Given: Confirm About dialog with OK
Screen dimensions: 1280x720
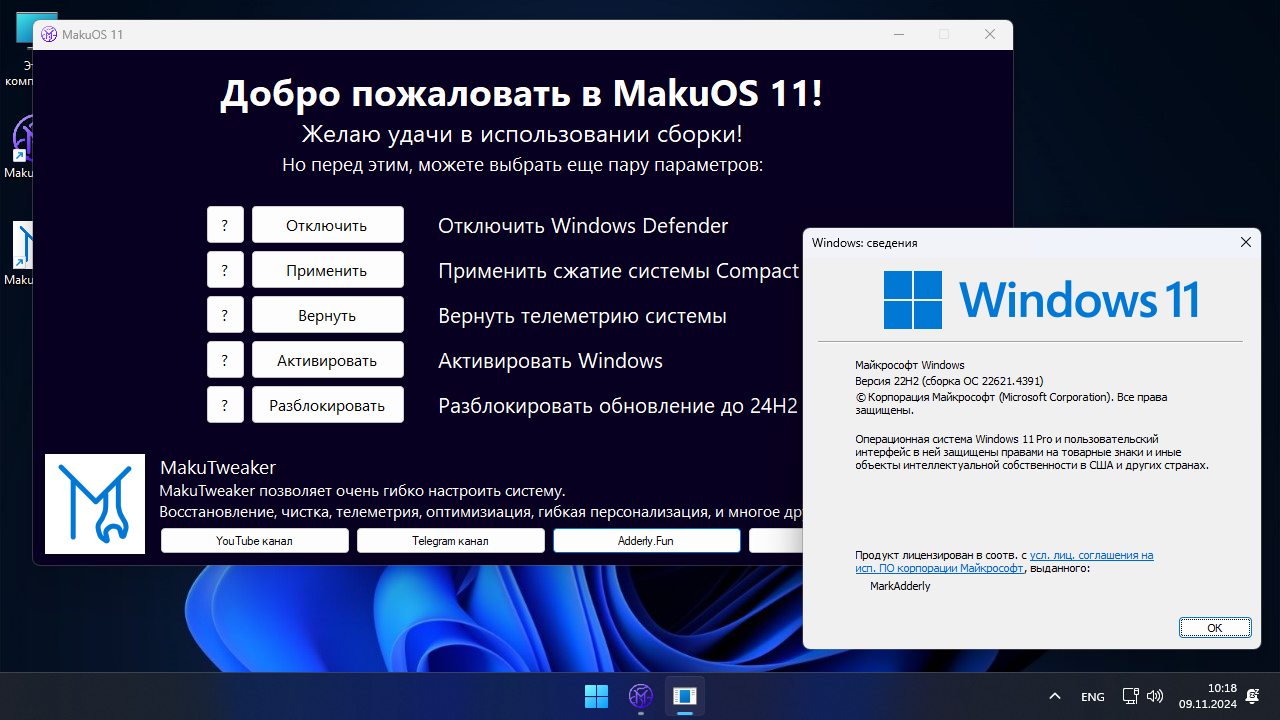Looking at the screenshot, I should coord(1215,628).
